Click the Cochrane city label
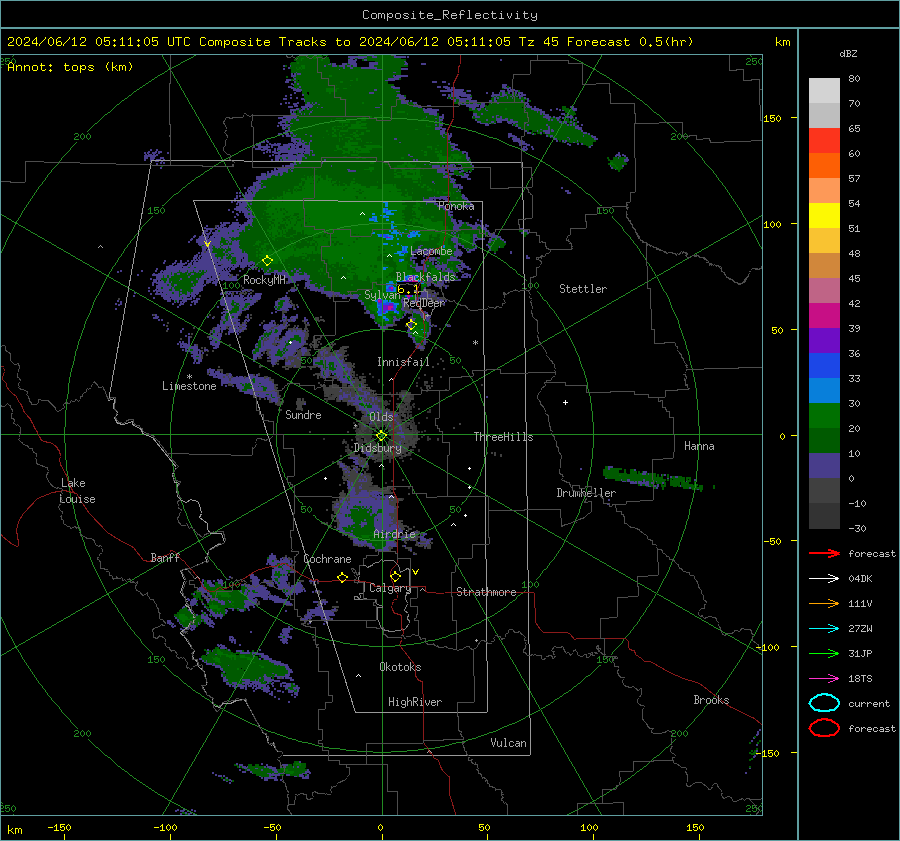900x841 pixels. pyautogui.click(x=327, y=559)
